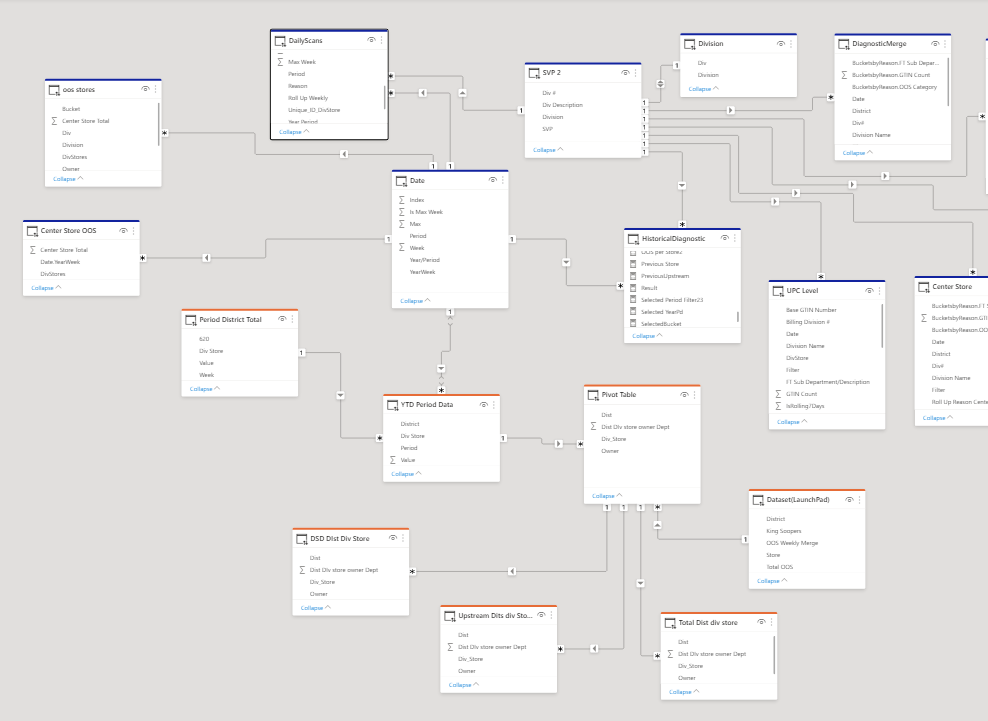Toggle visibility of SVP 2 table
This screenshot has width=988, height=721.
625,72
